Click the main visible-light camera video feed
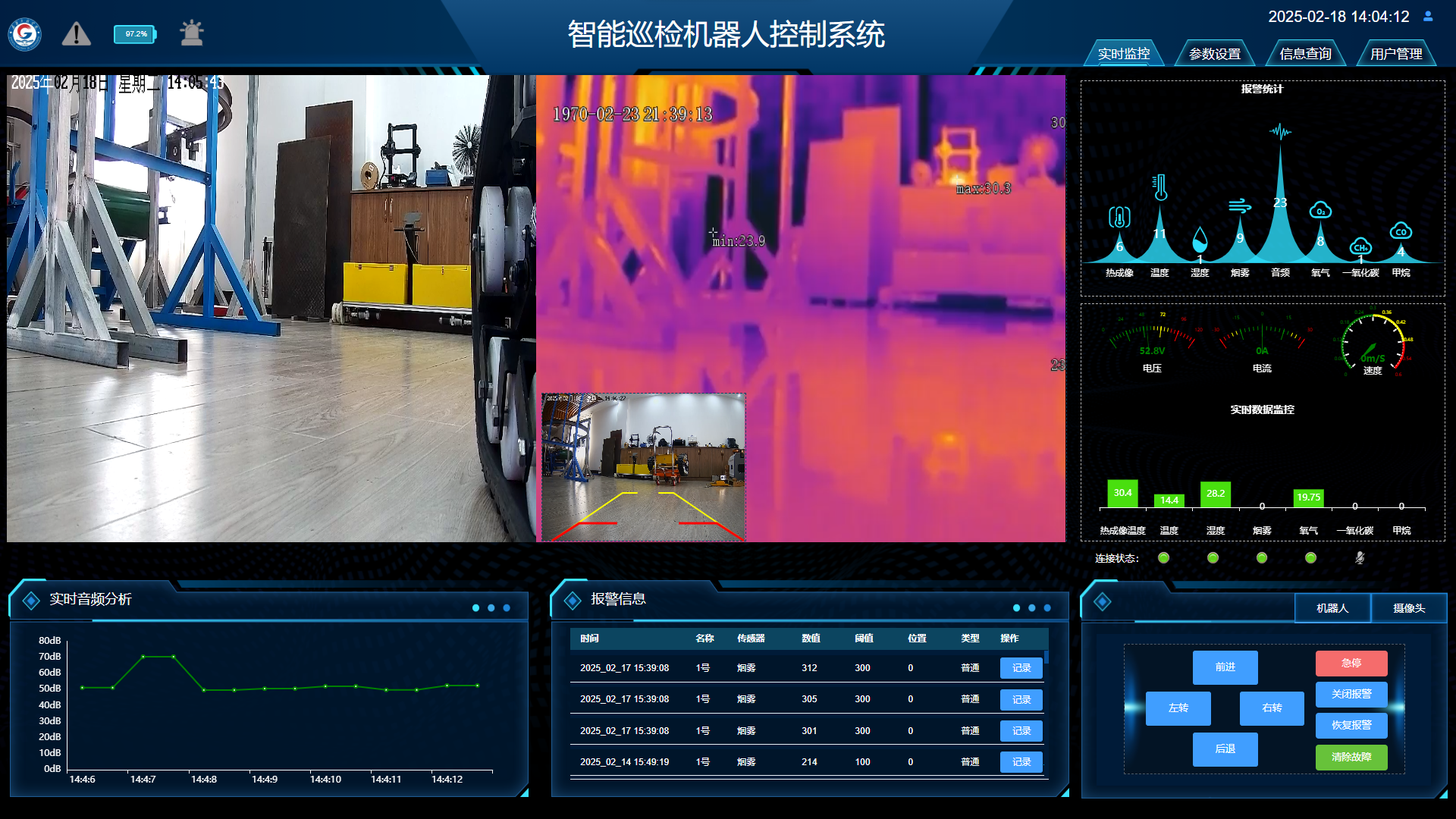This screenshot has height=819, width=1456. click(271, 308)
